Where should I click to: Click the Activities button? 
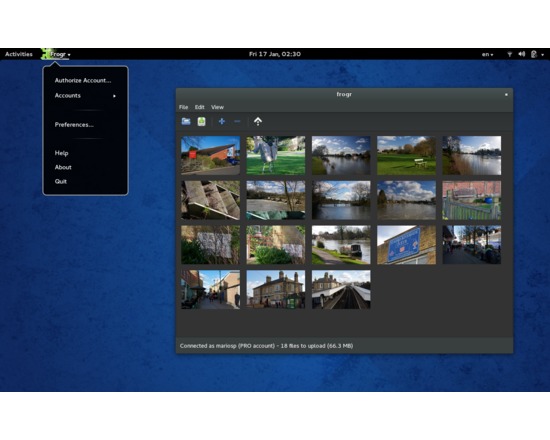point(19,54)
